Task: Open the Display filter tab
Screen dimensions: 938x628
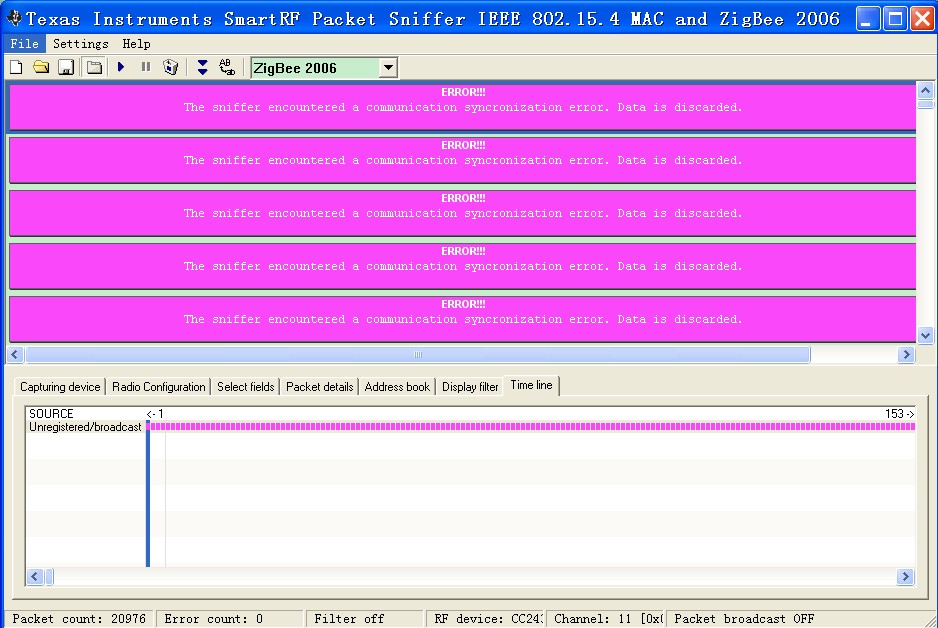Action: [470, 387]
